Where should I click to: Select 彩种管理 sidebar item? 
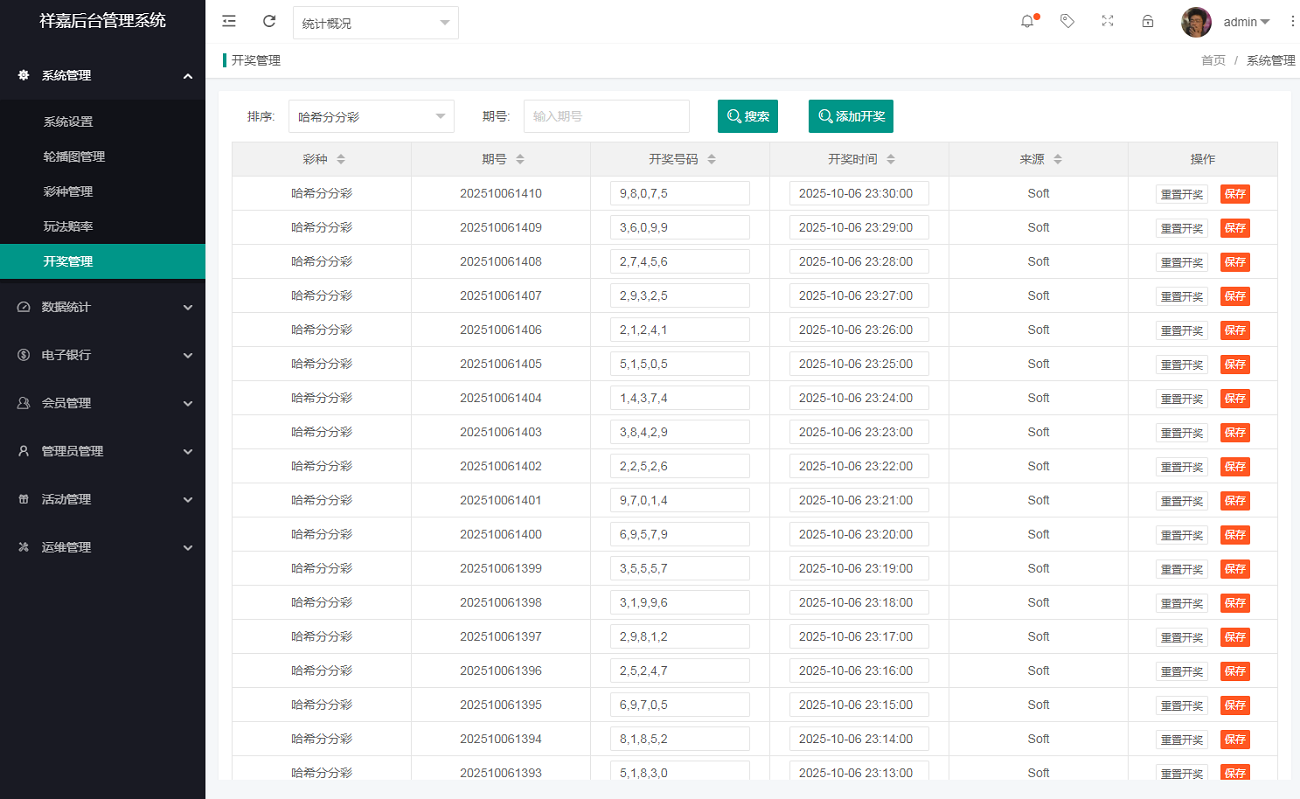point(68,192)
